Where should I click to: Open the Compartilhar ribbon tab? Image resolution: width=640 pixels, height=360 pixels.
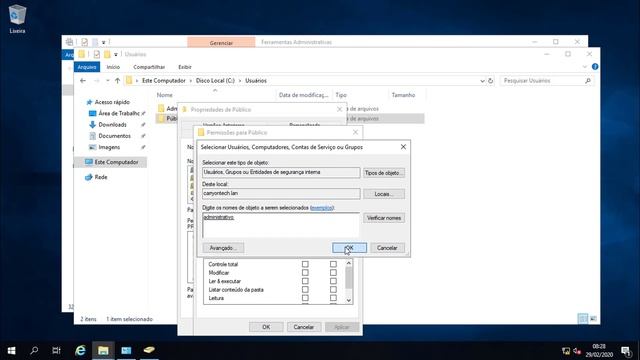pyautogui.click(x=149, y=67)
